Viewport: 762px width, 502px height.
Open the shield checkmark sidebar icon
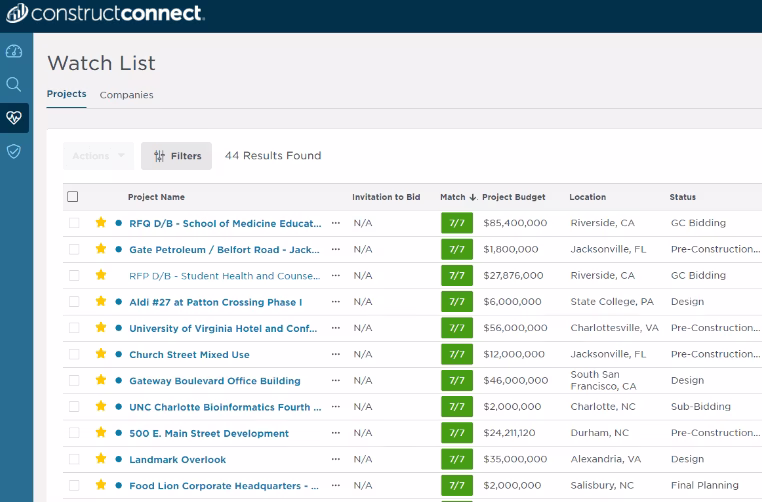[14, 151]
